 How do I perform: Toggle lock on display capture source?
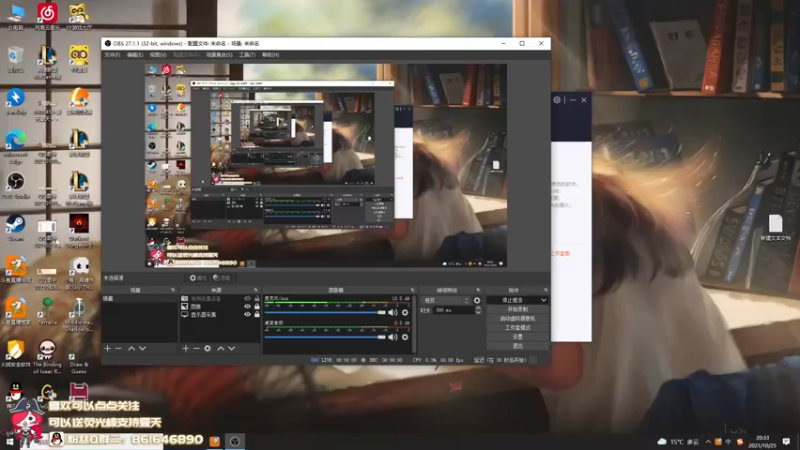pos(257,315)
